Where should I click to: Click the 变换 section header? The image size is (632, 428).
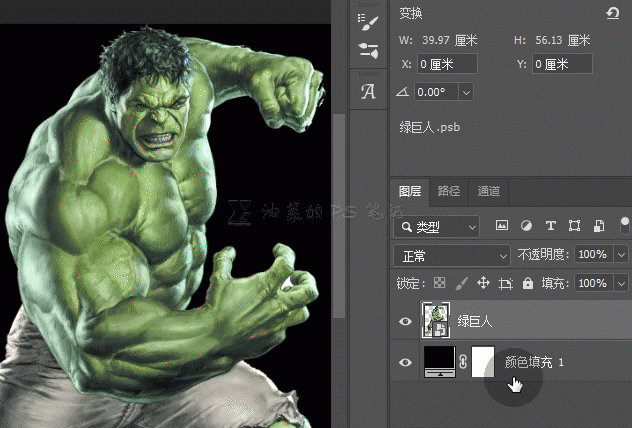coord(411,13)
